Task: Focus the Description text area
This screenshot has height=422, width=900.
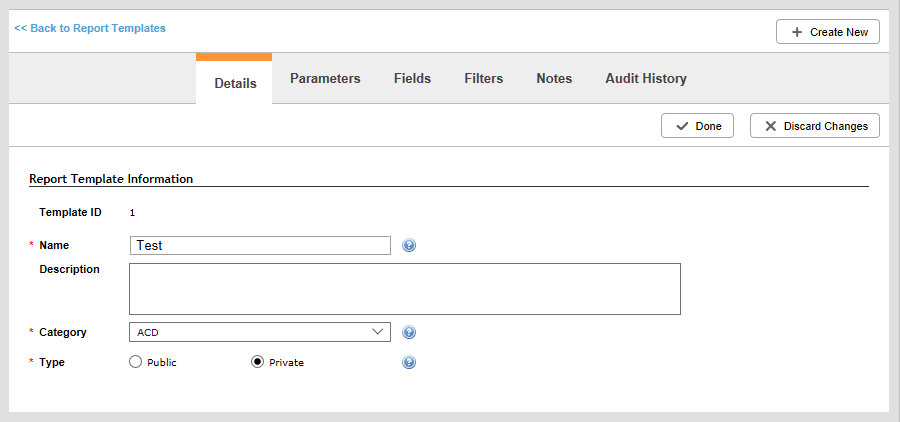Action: 405,289
